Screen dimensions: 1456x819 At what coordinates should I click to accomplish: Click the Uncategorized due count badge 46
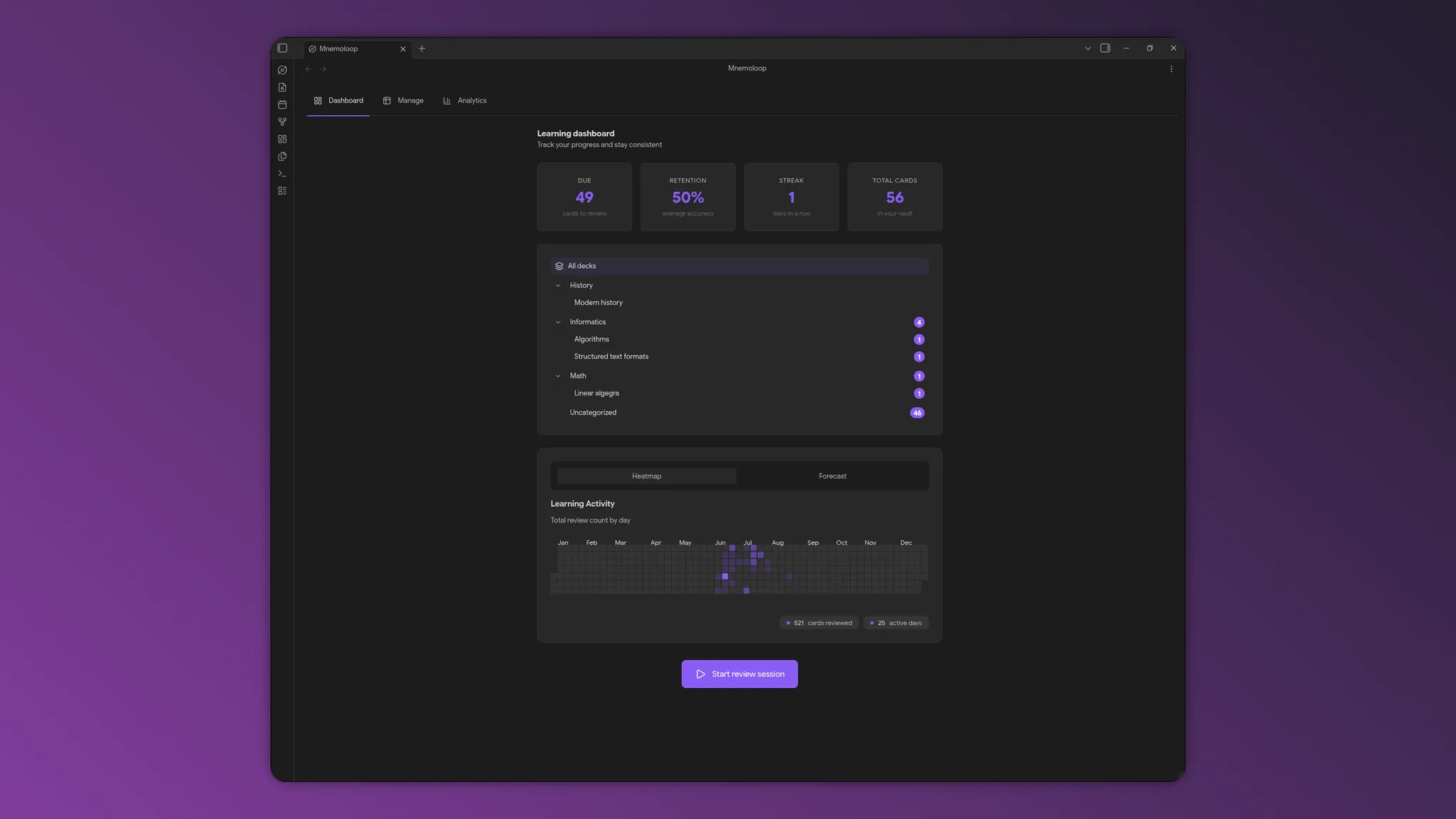coord(917,413)
